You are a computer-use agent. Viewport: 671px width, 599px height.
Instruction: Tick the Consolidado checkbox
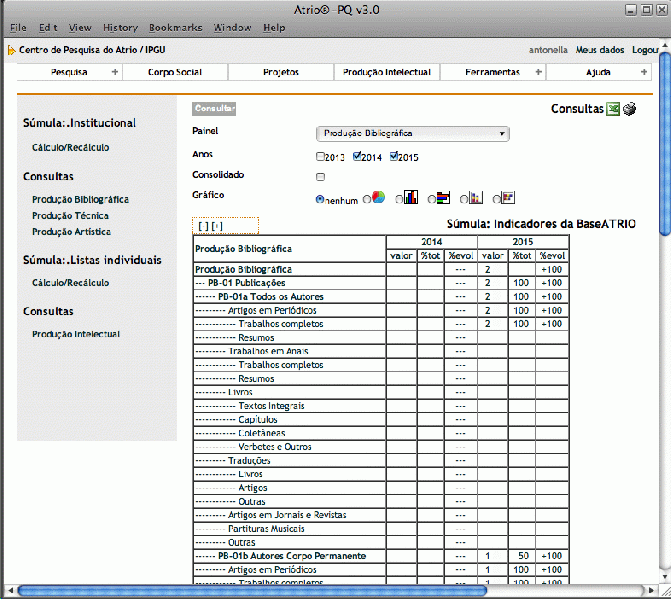[320, 177]
